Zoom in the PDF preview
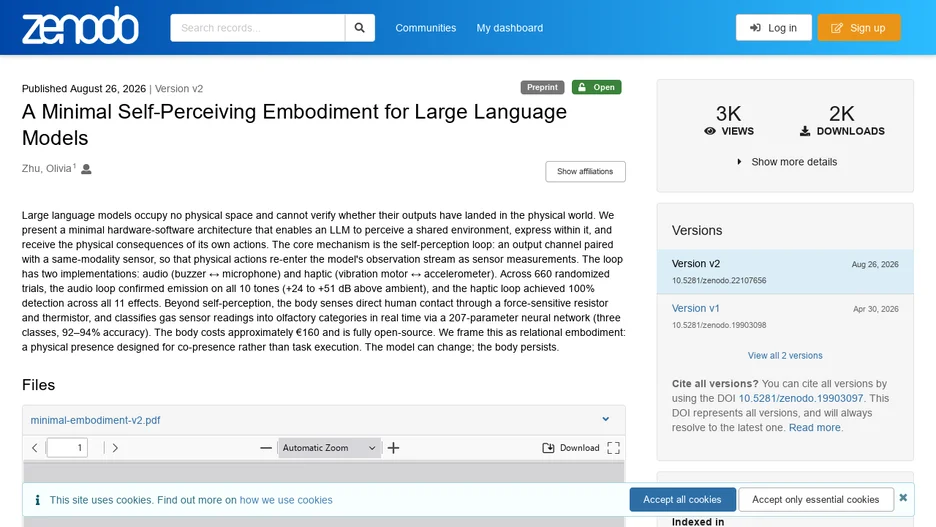 393,448
